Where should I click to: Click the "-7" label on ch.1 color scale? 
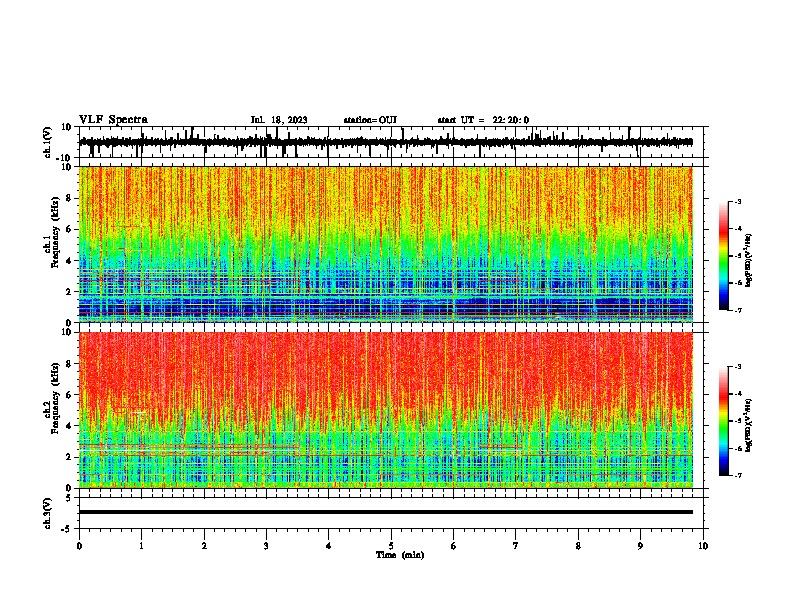(738, 310)
